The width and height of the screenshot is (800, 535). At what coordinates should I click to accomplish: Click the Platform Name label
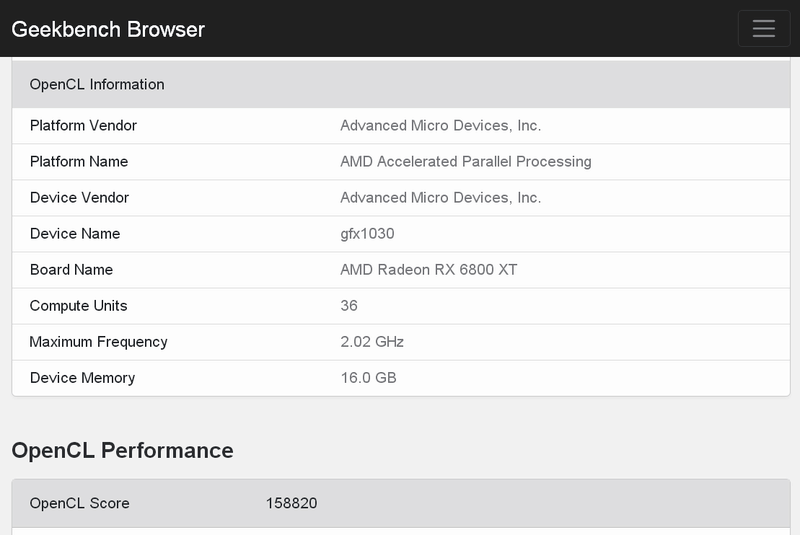[79, 162]
